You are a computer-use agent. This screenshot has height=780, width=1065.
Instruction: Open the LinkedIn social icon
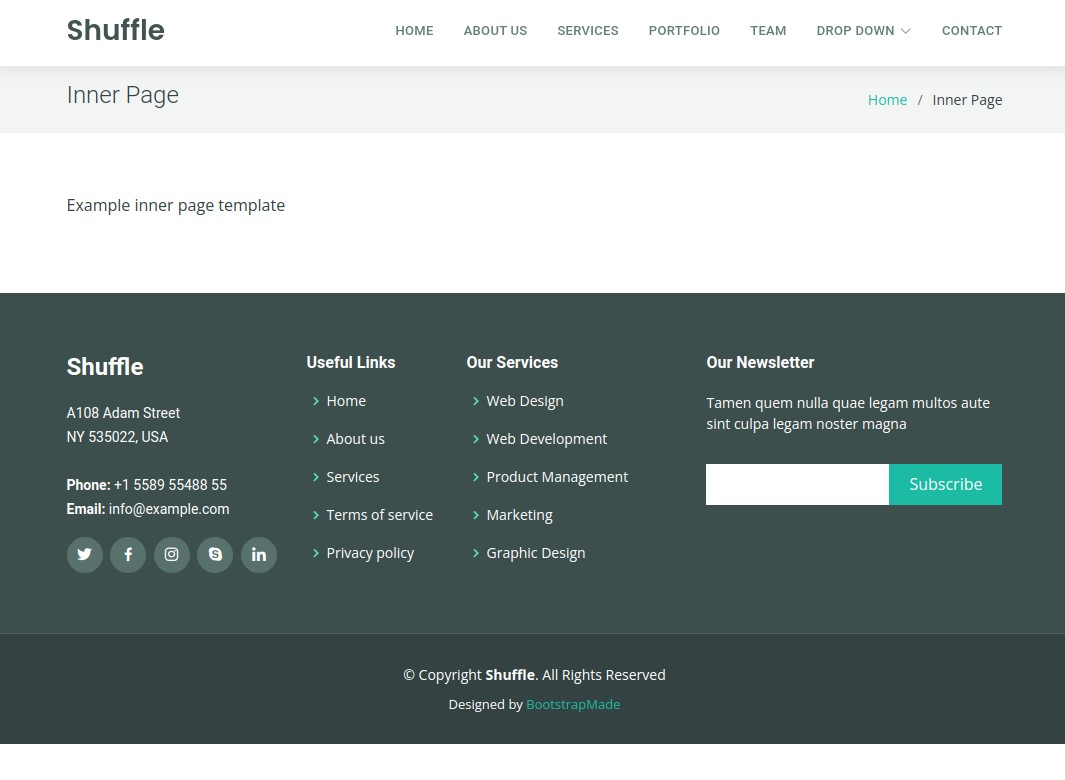click(x=258, y=555)
